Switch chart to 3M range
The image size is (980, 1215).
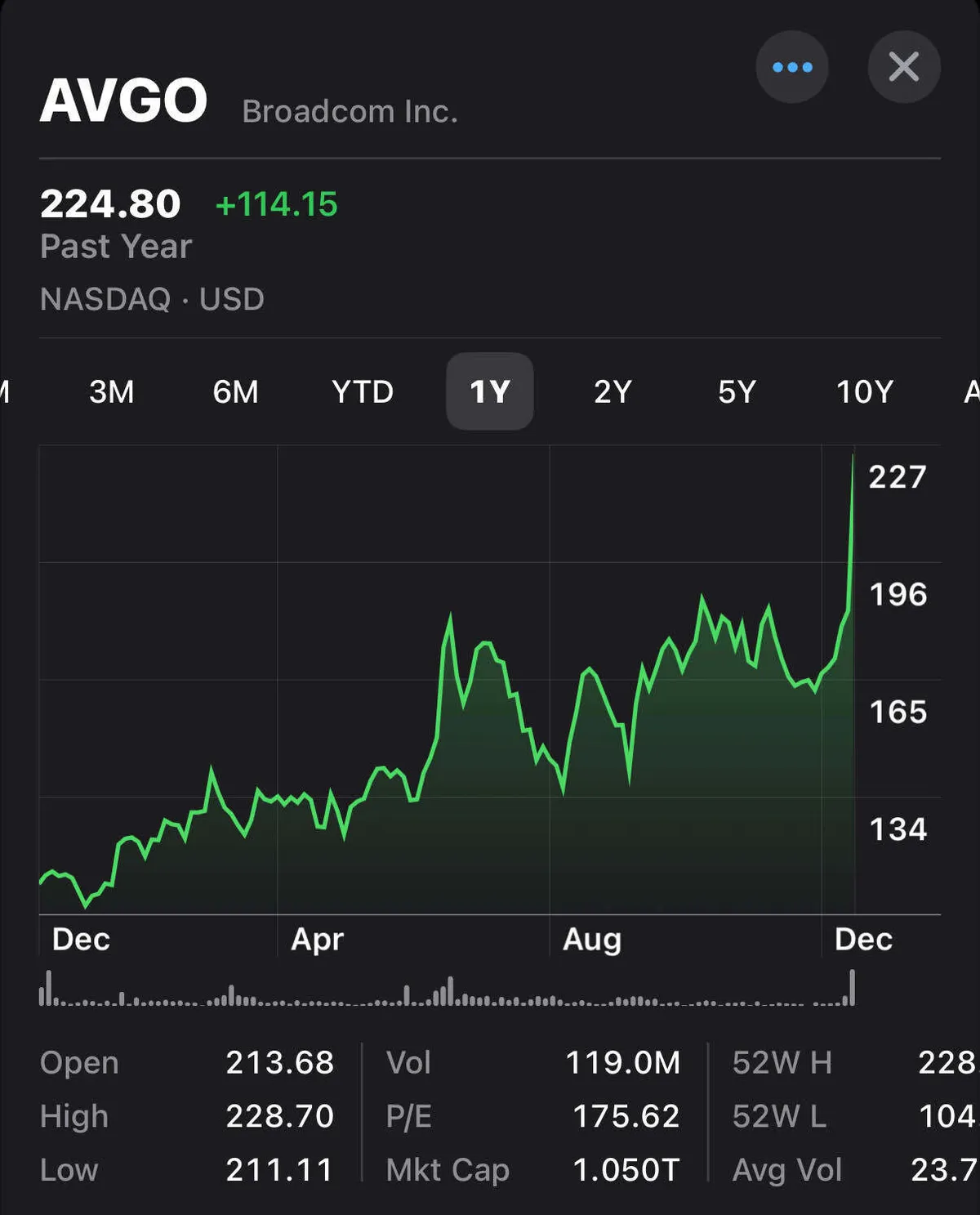(x=112, y=392)
